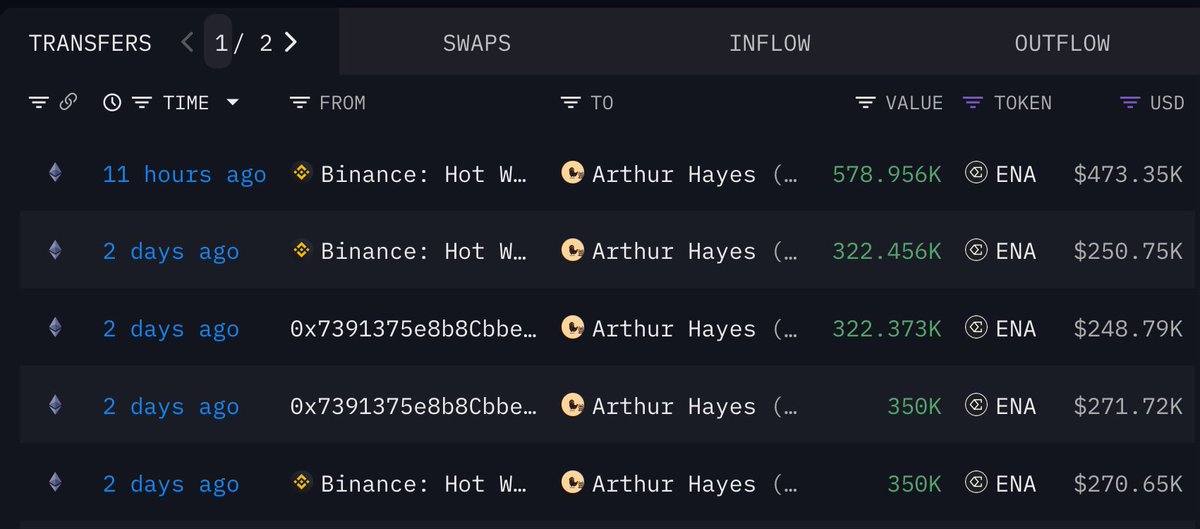Toggle the filter icon next to TO
Viewport: 1200px width, 529px height.
[x=571, y=102]
